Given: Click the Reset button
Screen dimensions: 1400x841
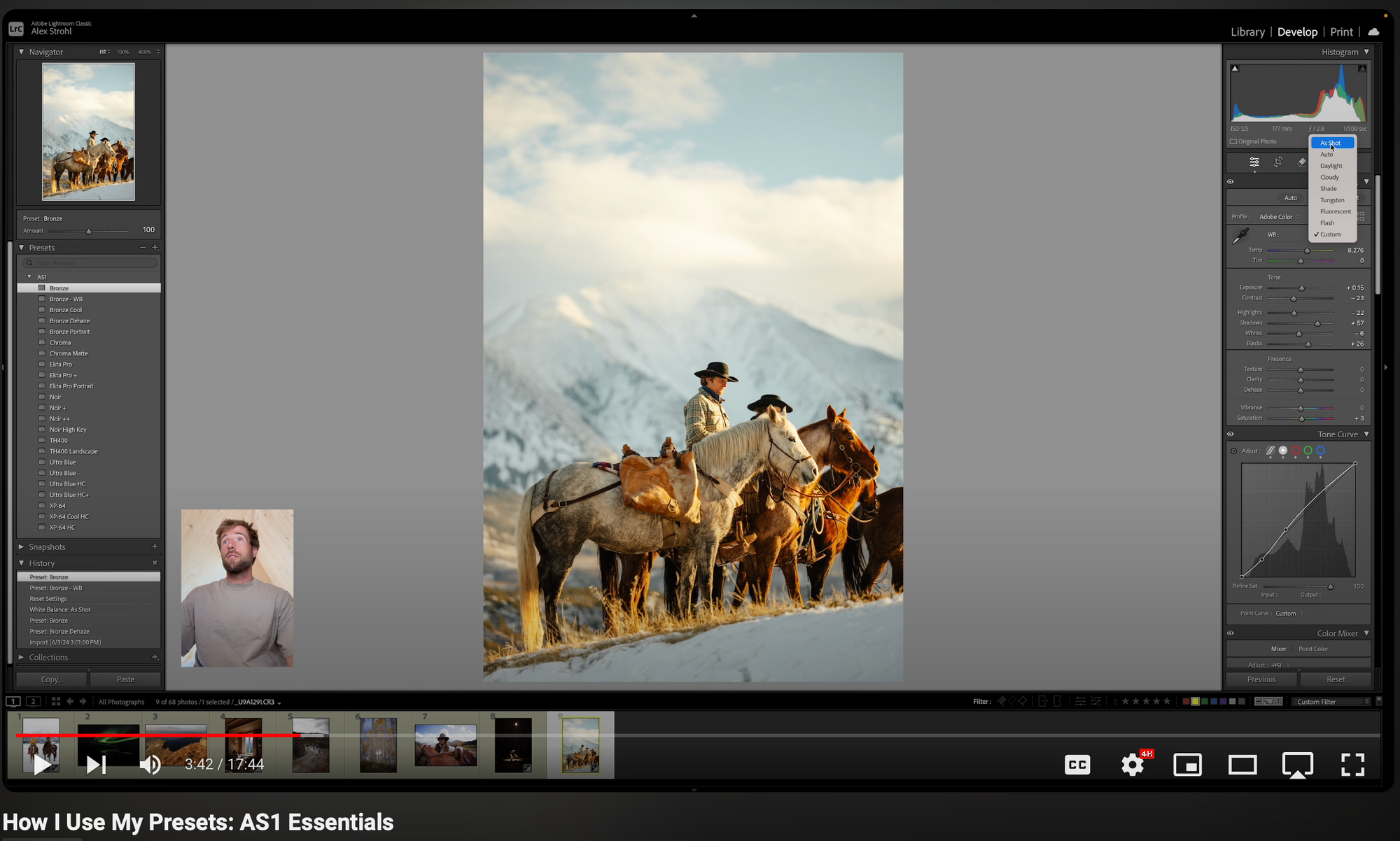Looking at the screenshot, I should (1336, 679).
